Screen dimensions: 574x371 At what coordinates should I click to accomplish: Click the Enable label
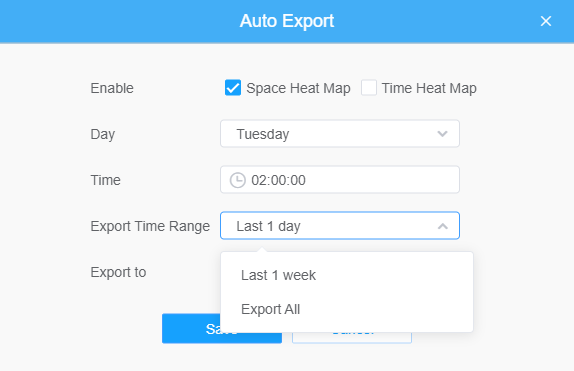[x=112, y=88]
